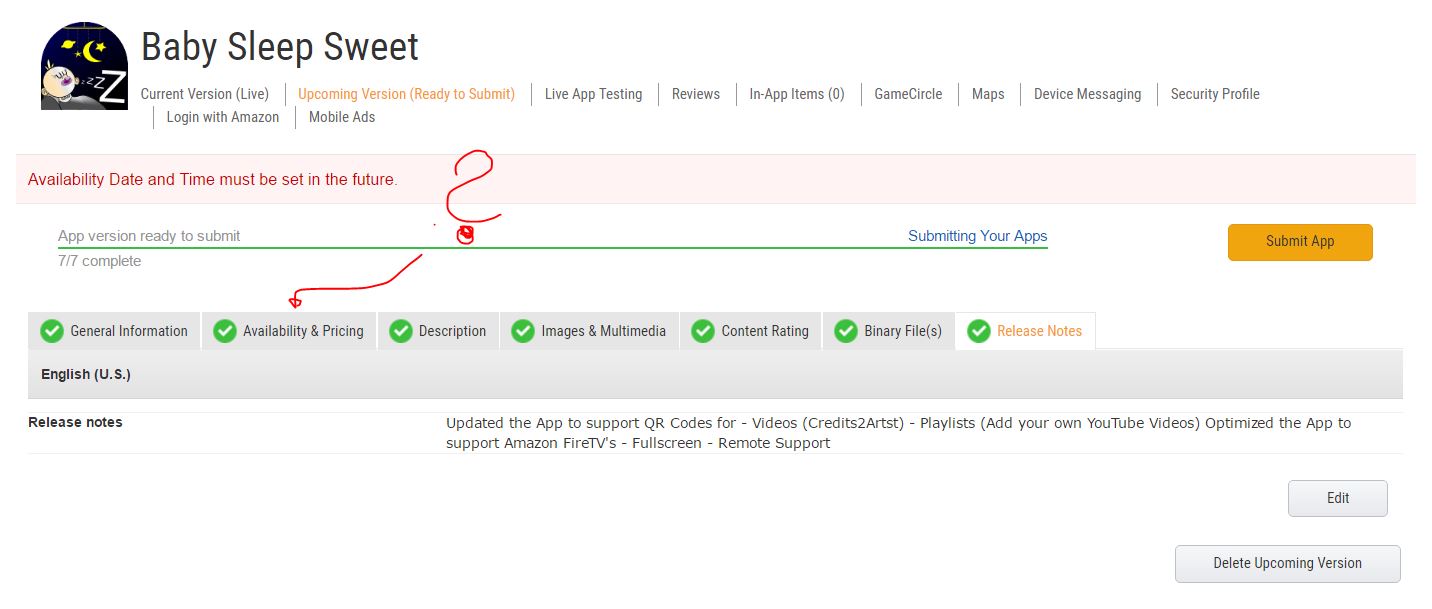This screenshot has width=1432, height=609.
Task: Open the GameCircle section
Action: tap(908, 94)
